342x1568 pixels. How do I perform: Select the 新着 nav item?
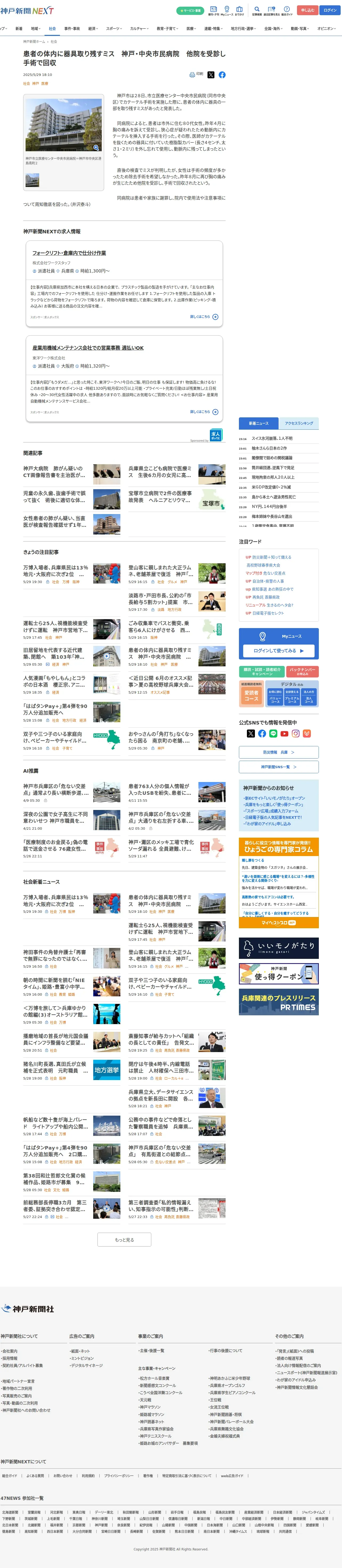coord(19,28)
